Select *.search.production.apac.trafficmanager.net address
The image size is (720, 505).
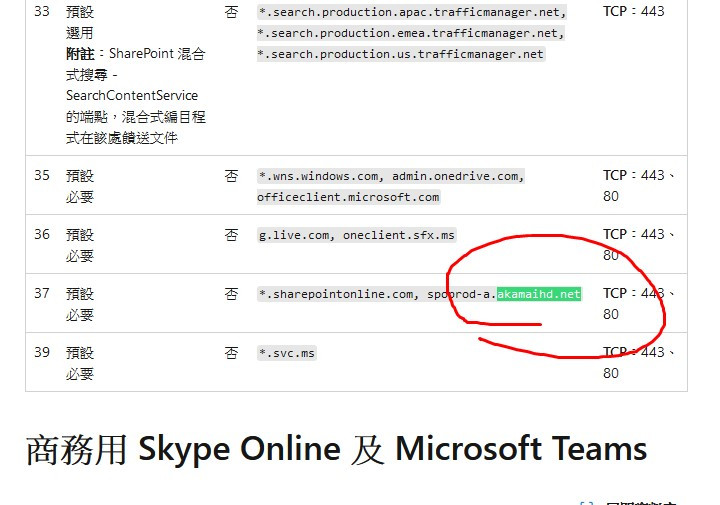[x=412, y=12]
